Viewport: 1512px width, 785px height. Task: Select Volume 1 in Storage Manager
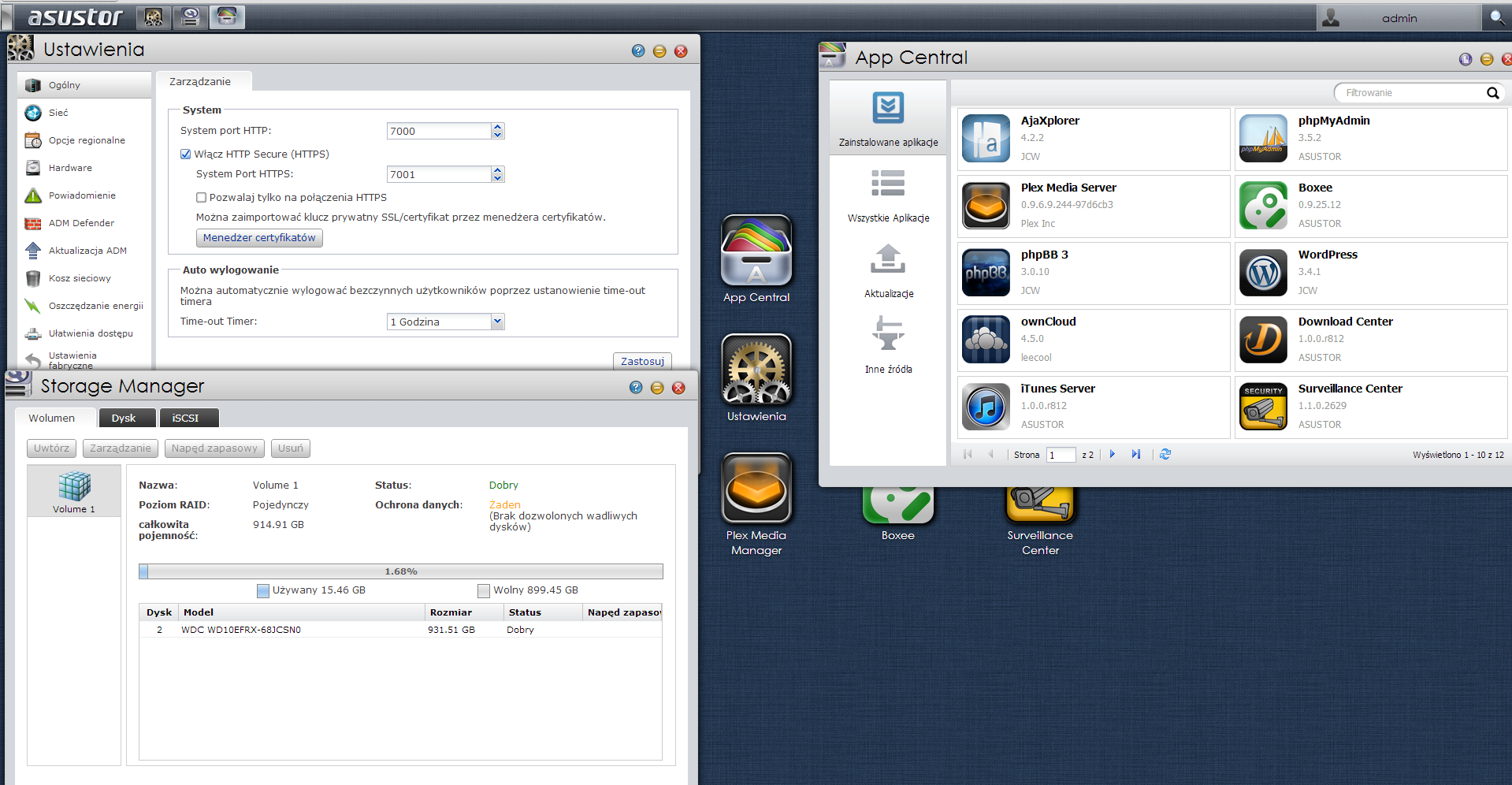pyautogui.click(x=74, y=492)
